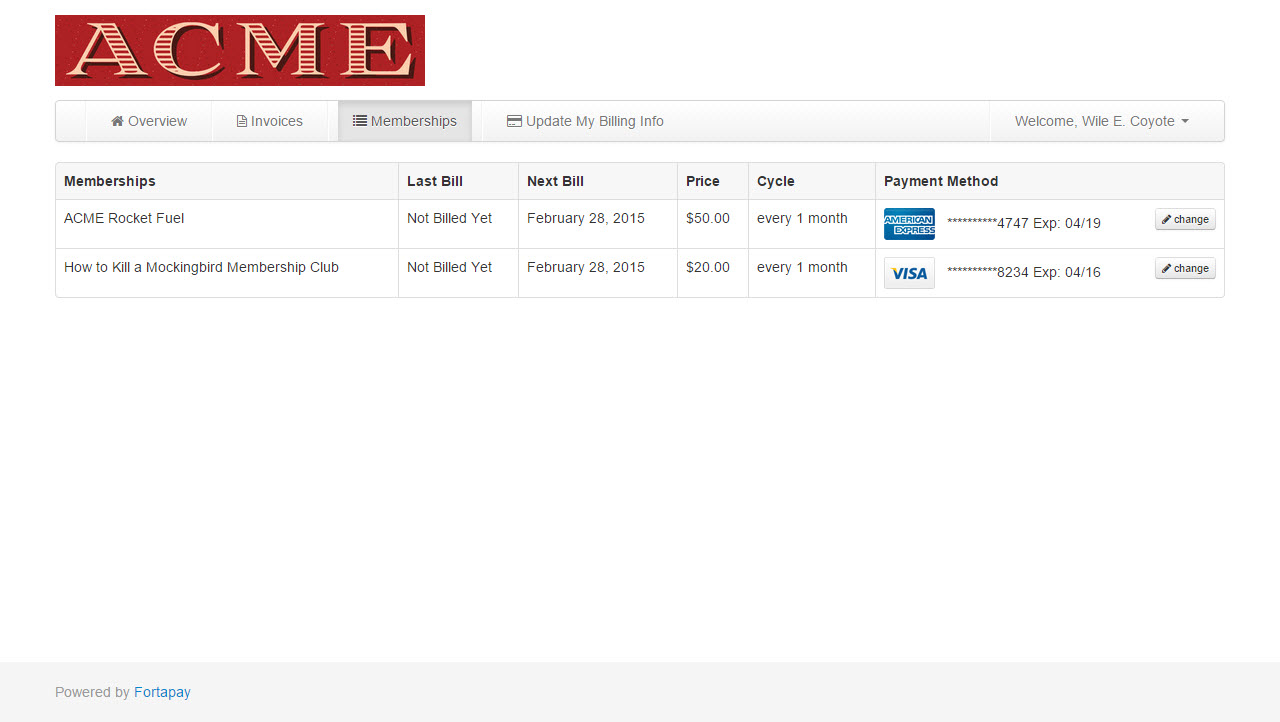Follow the Fortapay link in footer
The image size is (1280, 722).
click(x=162, y=692)
